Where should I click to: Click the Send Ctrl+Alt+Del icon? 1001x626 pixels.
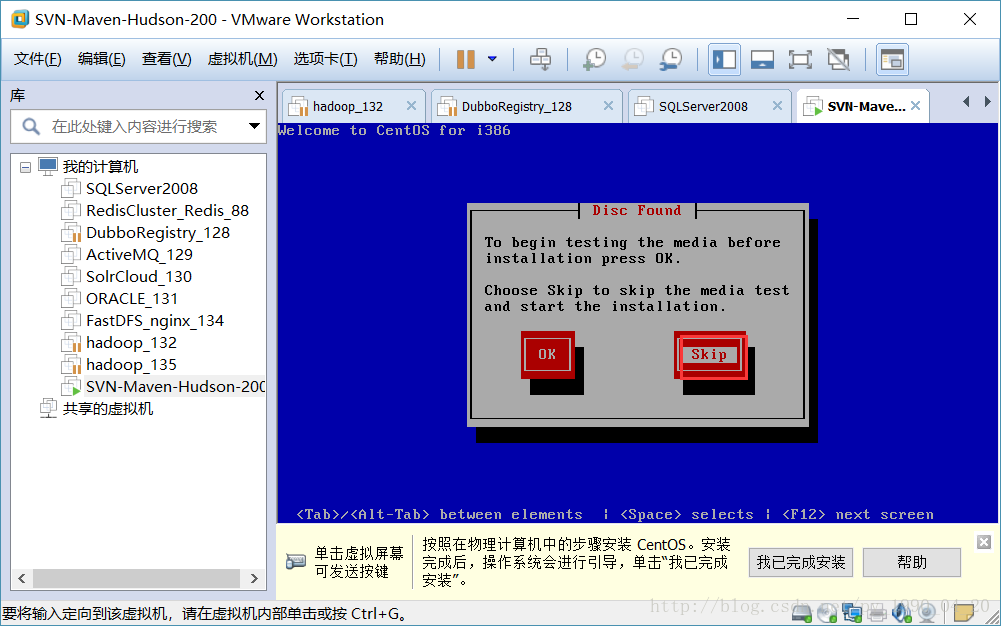coord(540,59)
